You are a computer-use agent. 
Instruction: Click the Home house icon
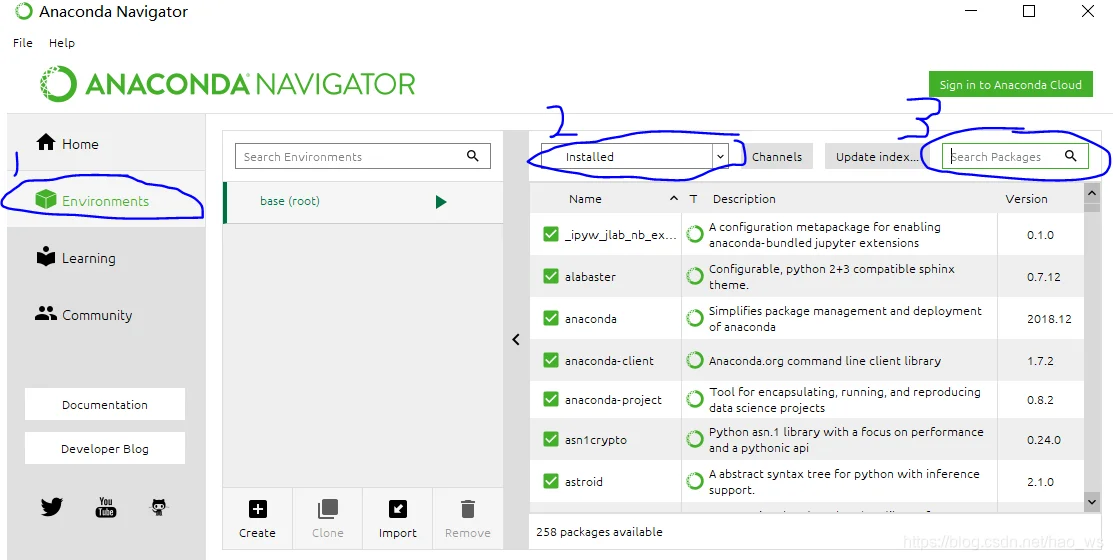[46, 143]
